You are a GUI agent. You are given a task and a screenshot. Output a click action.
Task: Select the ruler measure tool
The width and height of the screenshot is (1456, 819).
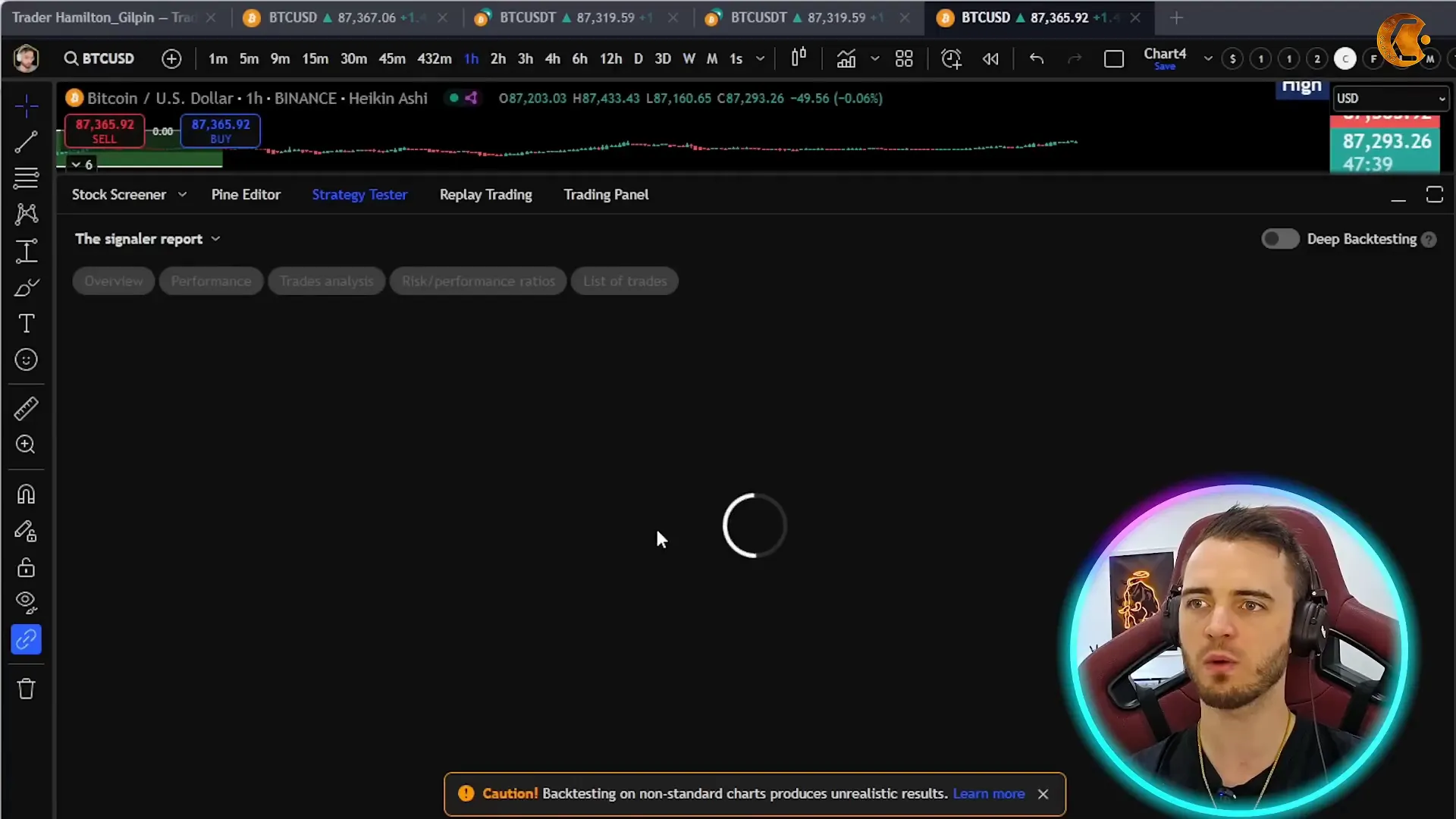pyautogui.click(x=27, y=409)
